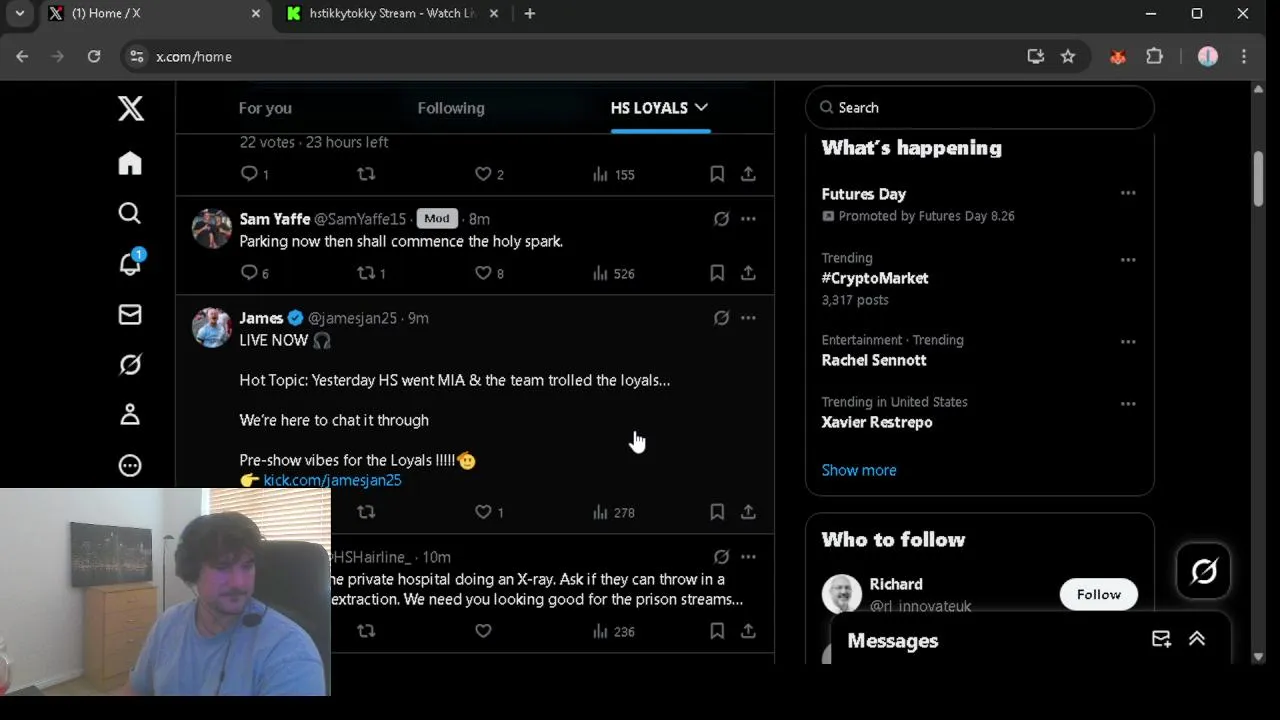Open More circle icon in sidebar
This screenshot has width=1280, height=720.
130,465
